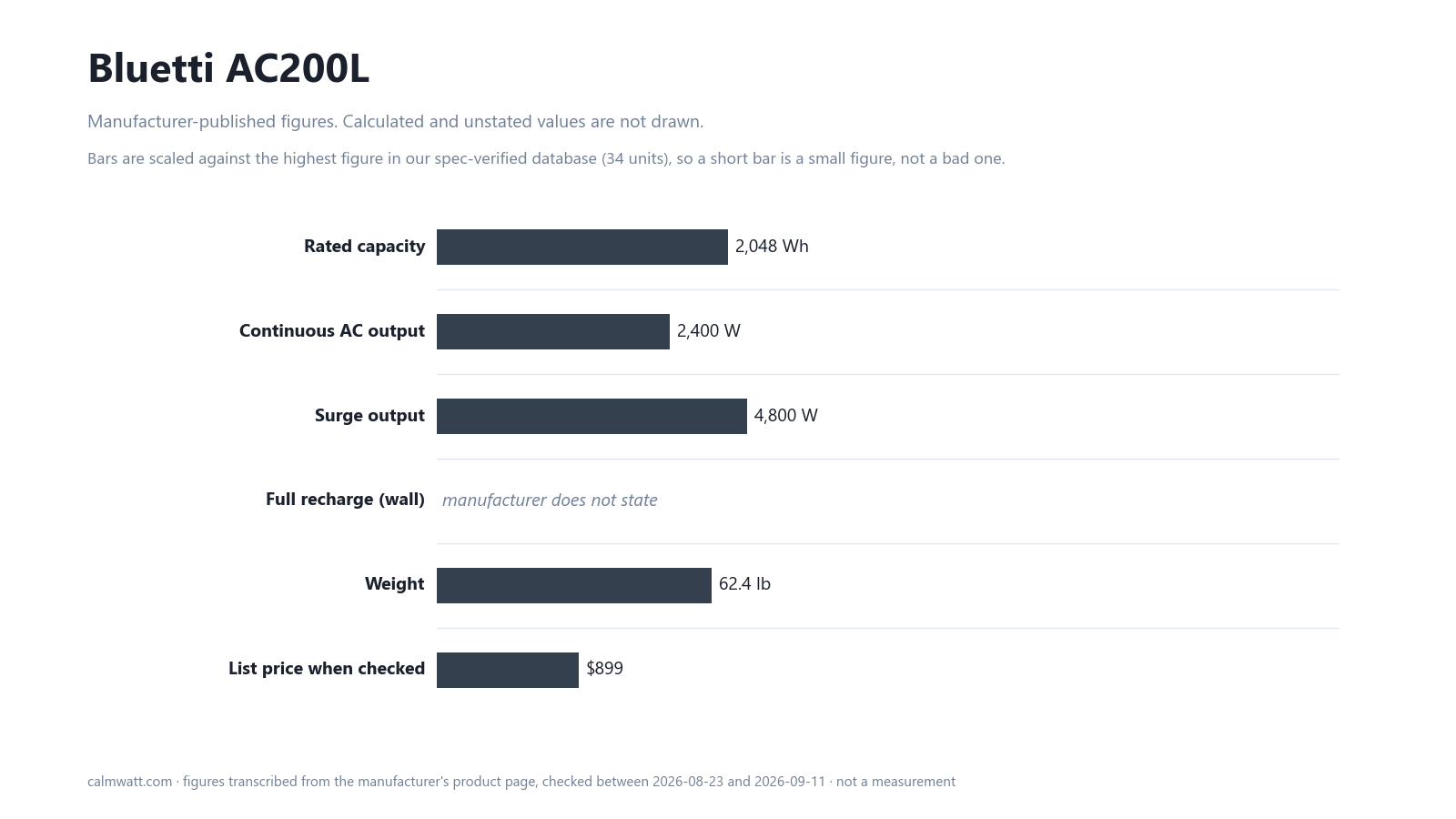Click the List price when checked label
Viewport: 1456px width, 819px height.
pos(327,669)
